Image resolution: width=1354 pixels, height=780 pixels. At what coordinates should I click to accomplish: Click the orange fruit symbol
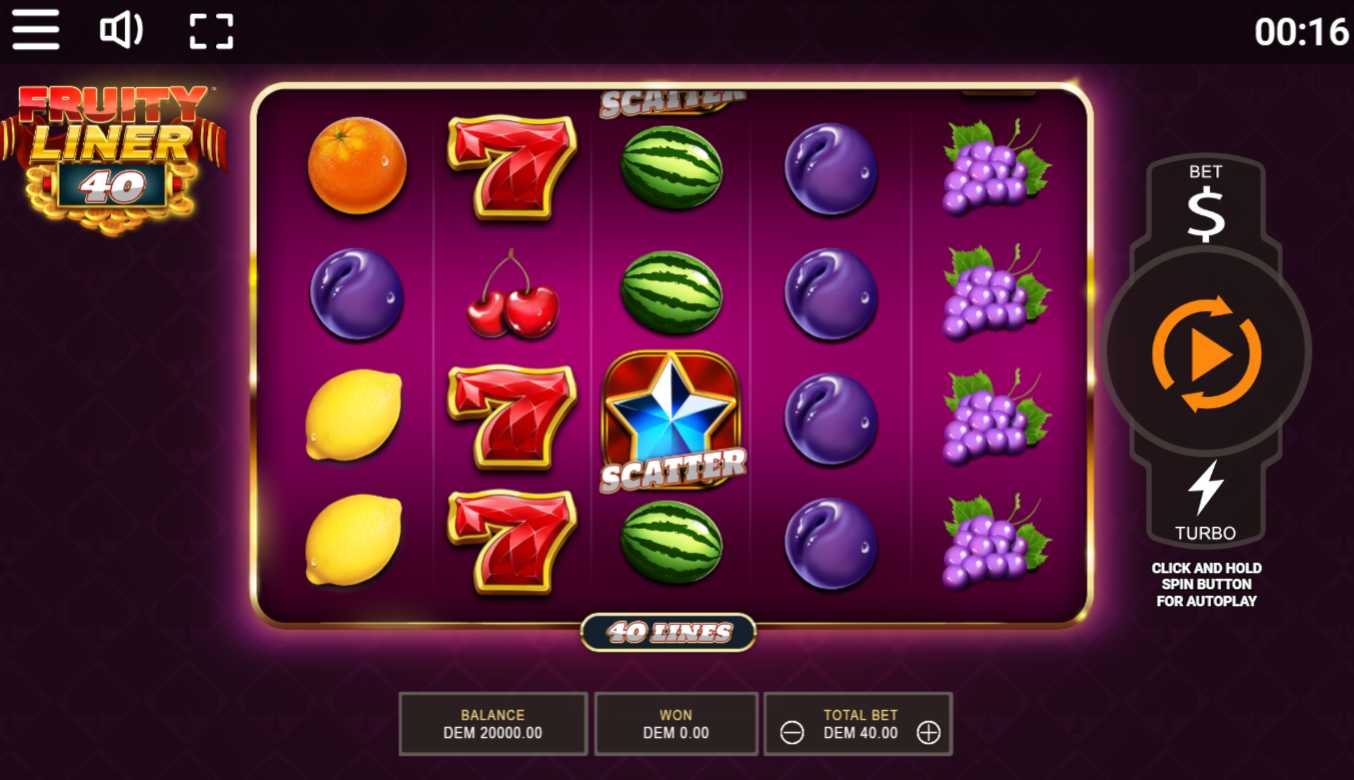click(x=357, y=166)
